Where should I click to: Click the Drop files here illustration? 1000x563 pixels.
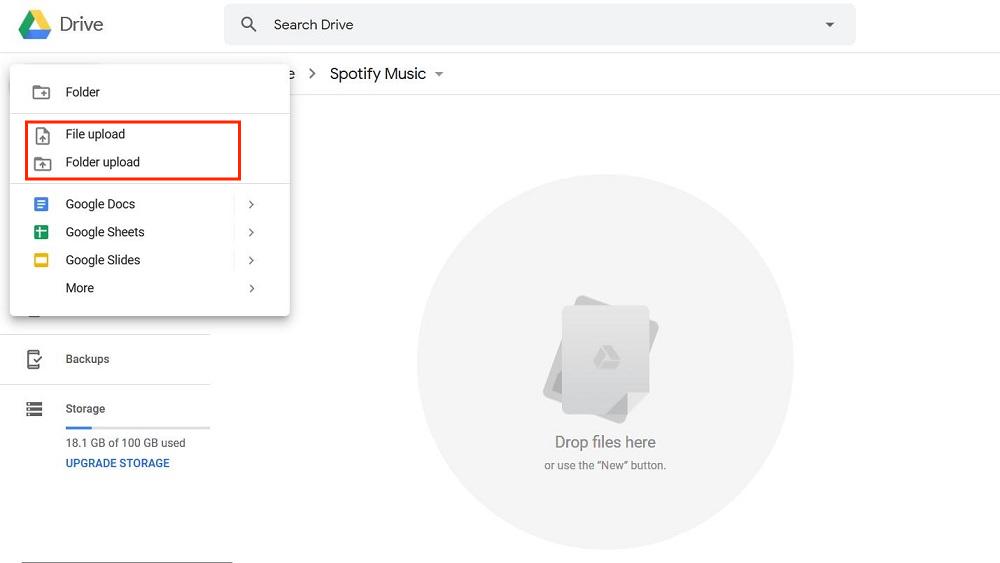pos(601,358)
